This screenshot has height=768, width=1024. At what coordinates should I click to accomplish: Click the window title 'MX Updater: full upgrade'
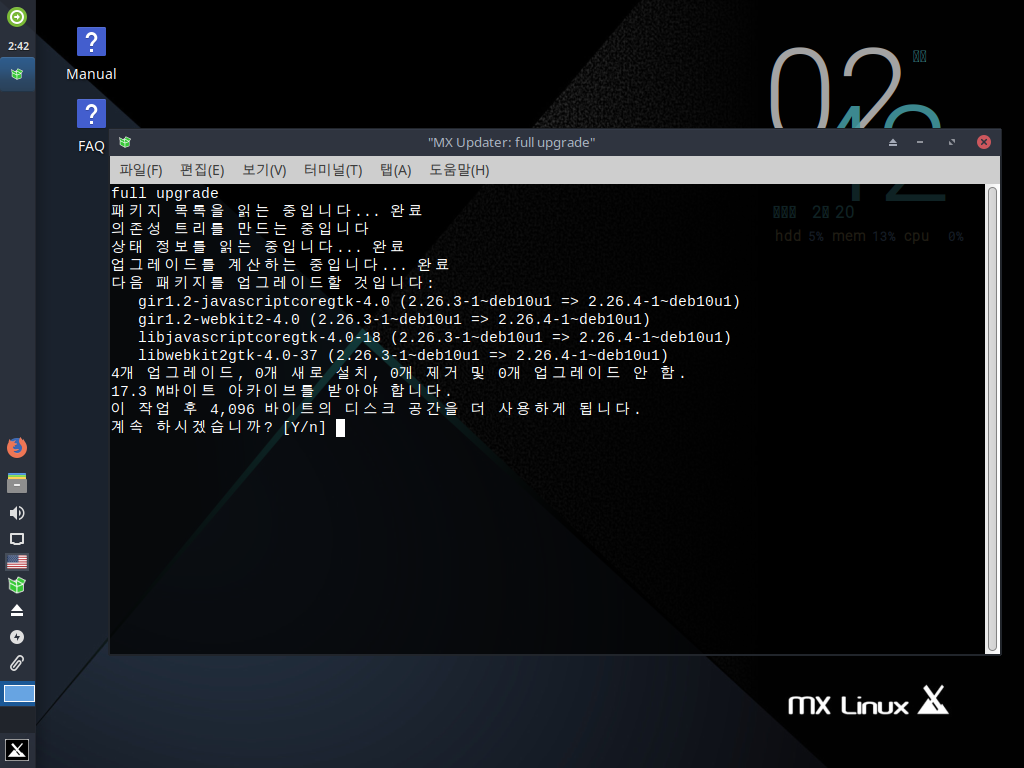coord(511,142)
